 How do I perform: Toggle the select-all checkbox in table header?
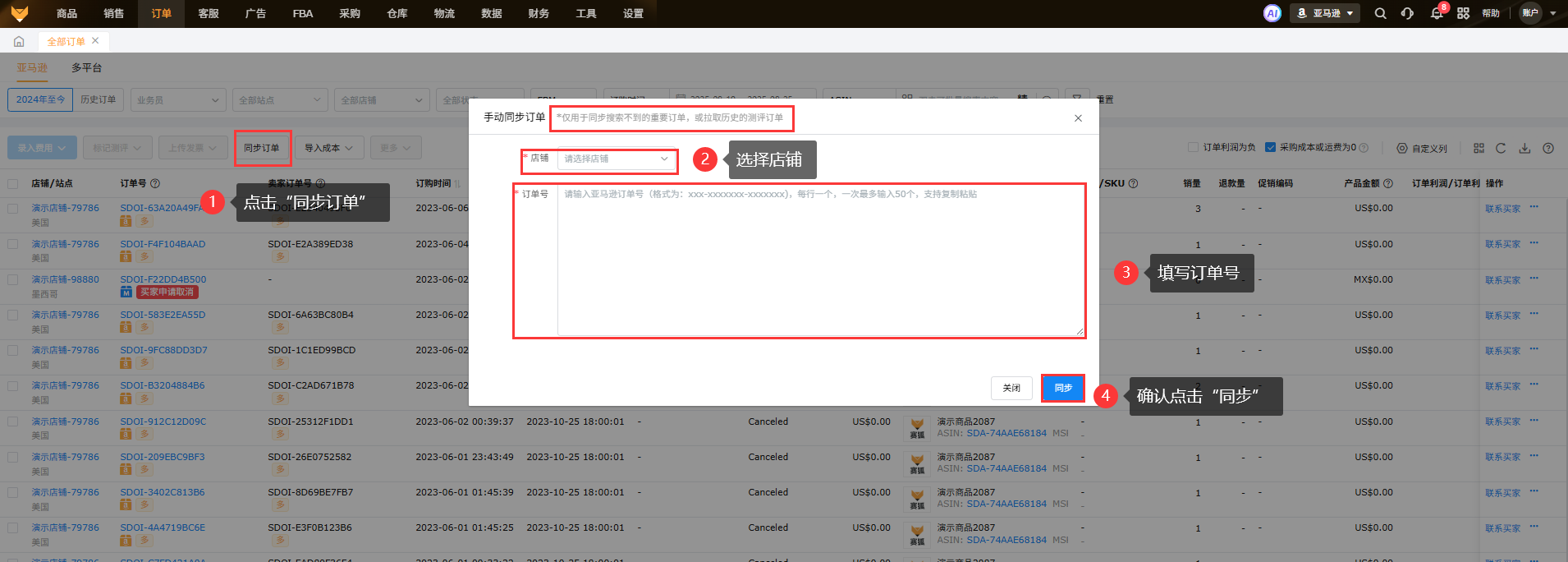coord(13,183)
